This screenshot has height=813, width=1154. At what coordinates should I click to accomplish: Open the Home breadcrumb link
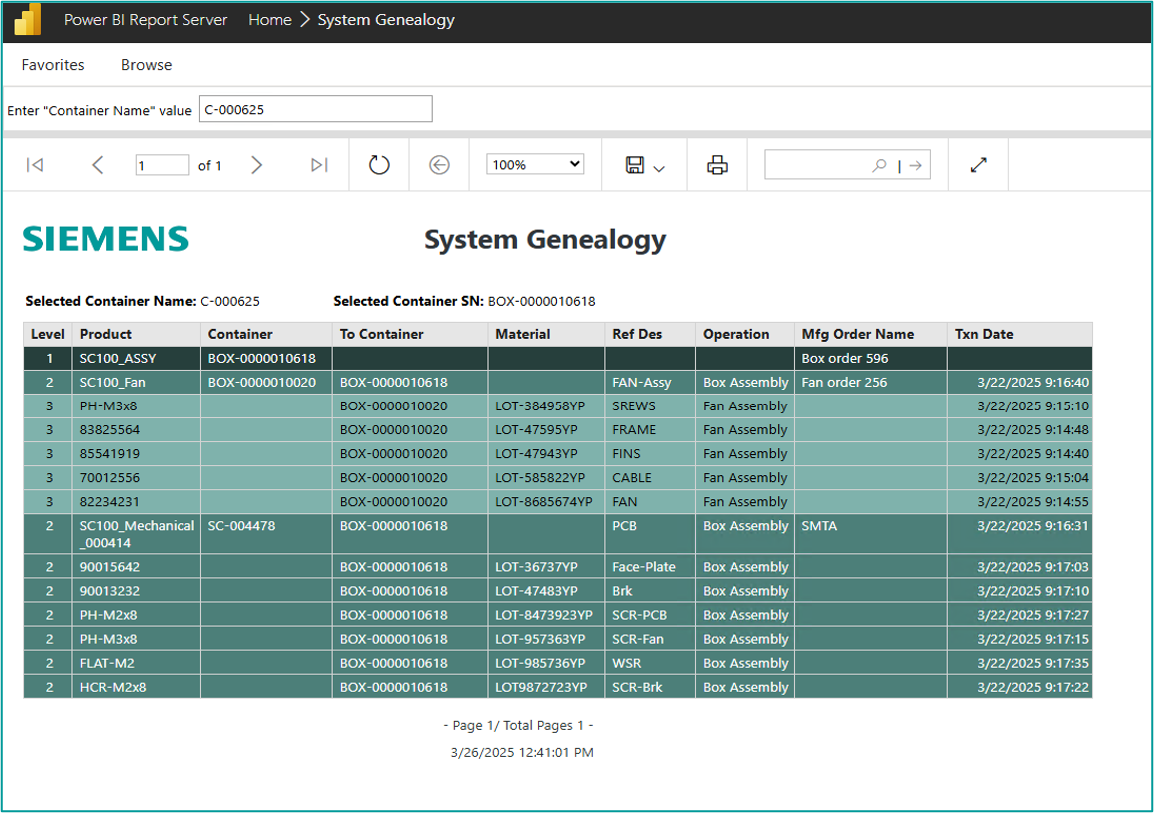[x=269, y=19]
